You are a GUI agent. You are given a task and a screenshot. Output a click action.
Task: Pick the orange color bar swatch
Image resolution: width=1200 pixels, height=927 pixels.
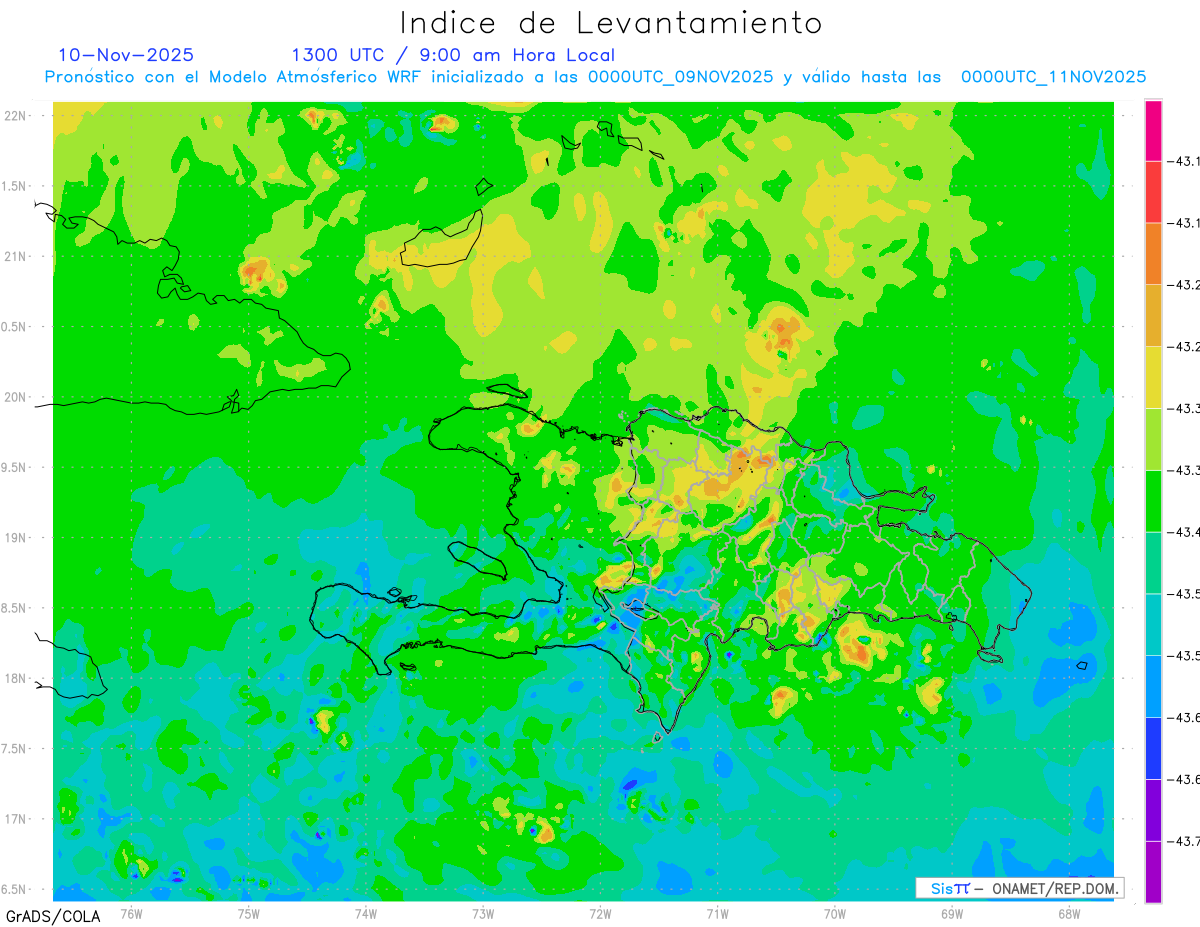[1153, 254]
